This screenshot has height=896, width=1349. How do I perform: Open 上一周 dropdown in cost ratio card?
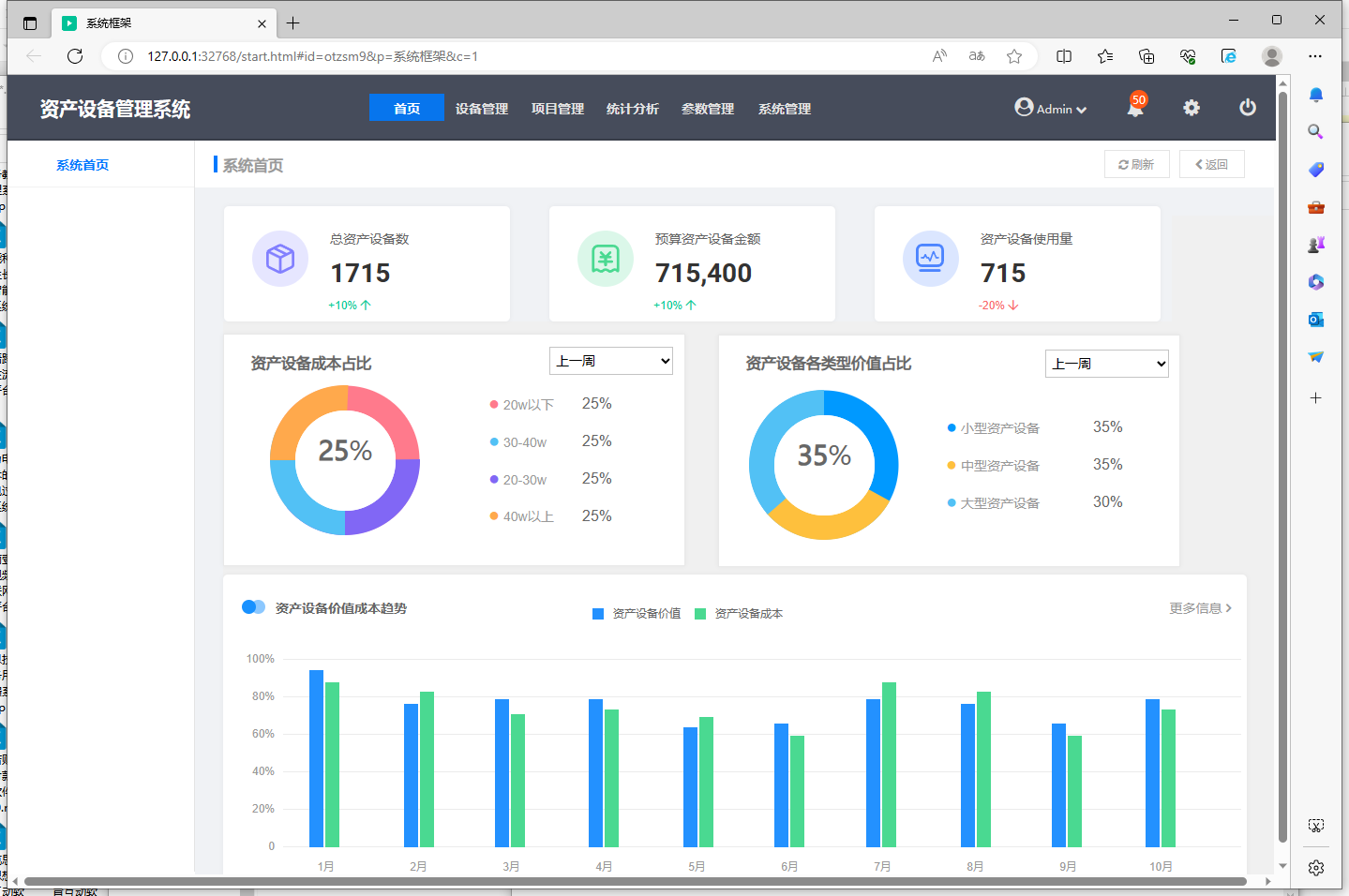coord(611,361)
